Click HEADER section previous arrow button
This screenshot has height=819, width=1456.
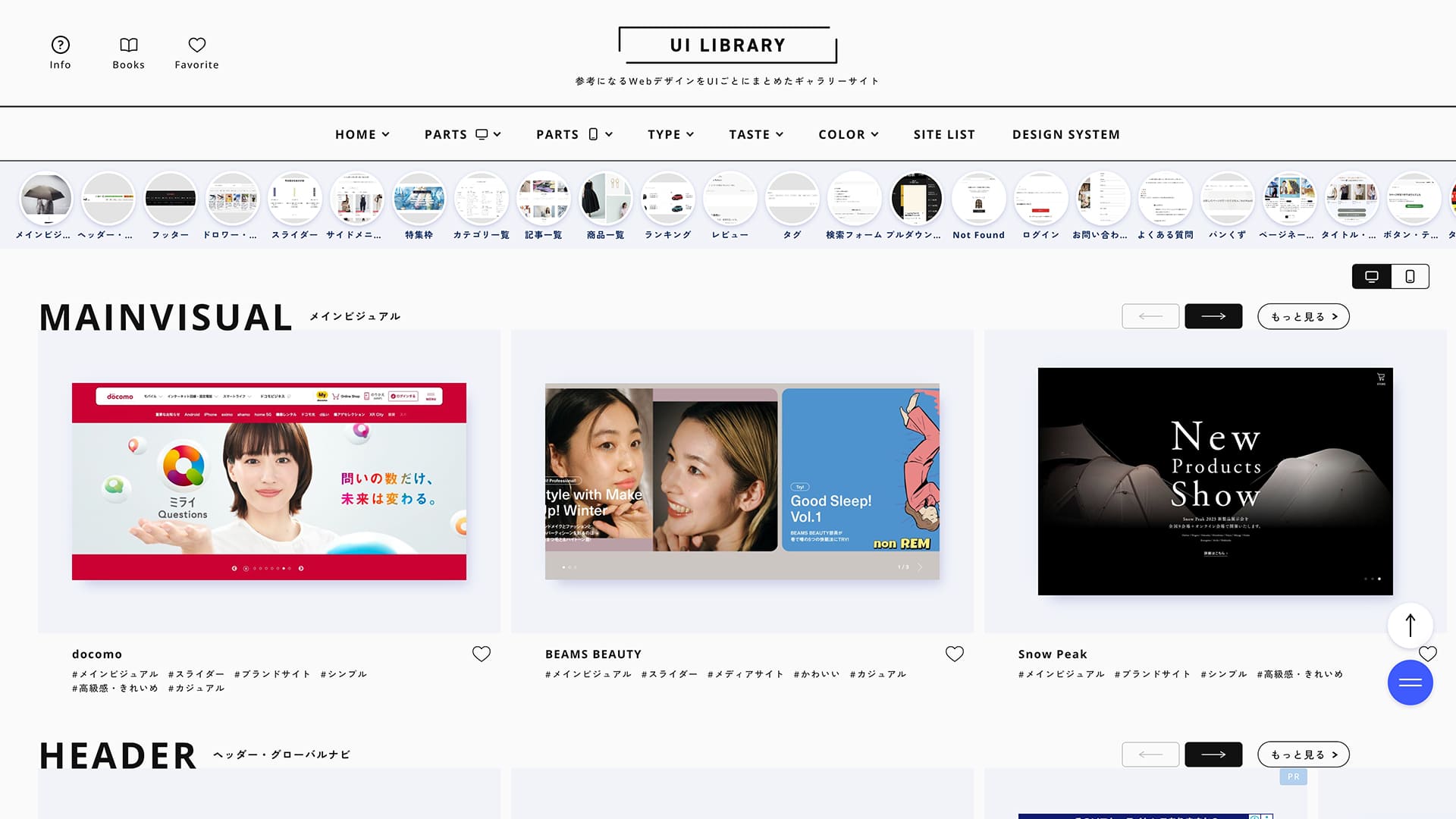[1150, 755]
